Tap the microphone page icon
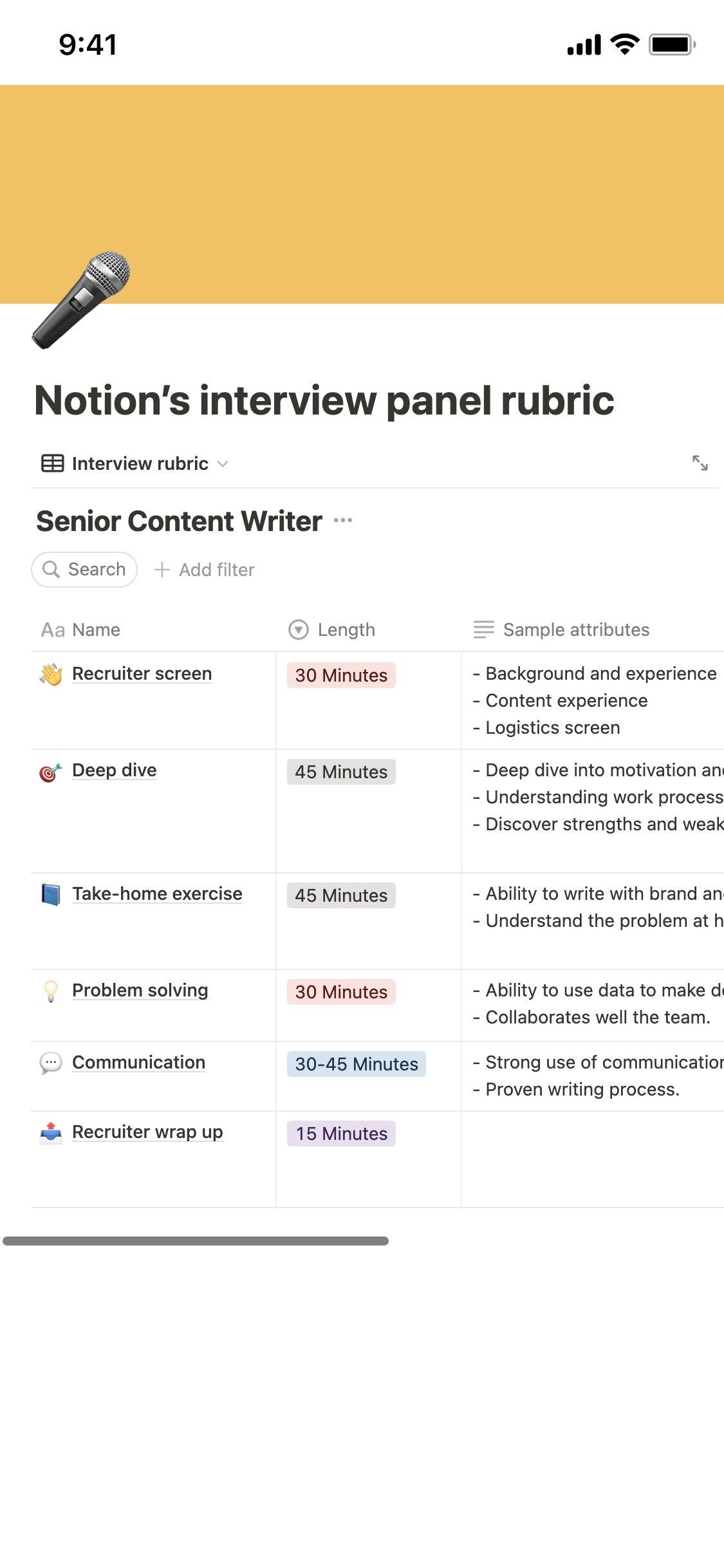724x1568 pixels. [x=81, y=300]
